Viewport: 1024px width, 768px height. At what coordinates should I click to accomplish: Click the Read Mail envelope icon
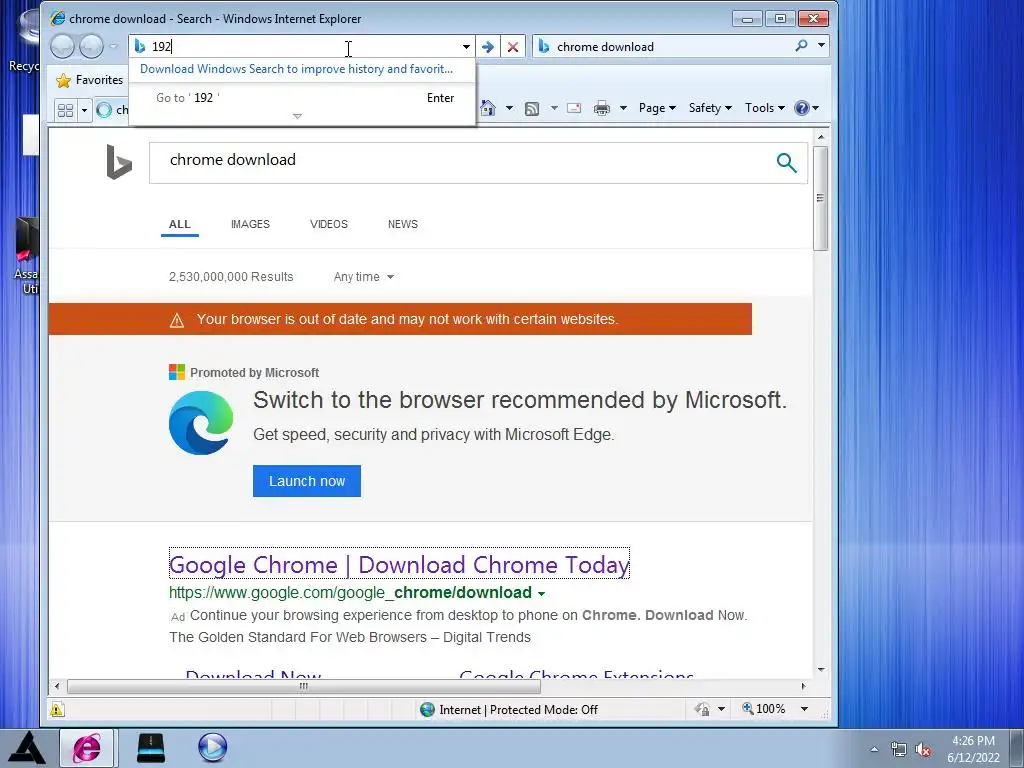pos(574,108)
